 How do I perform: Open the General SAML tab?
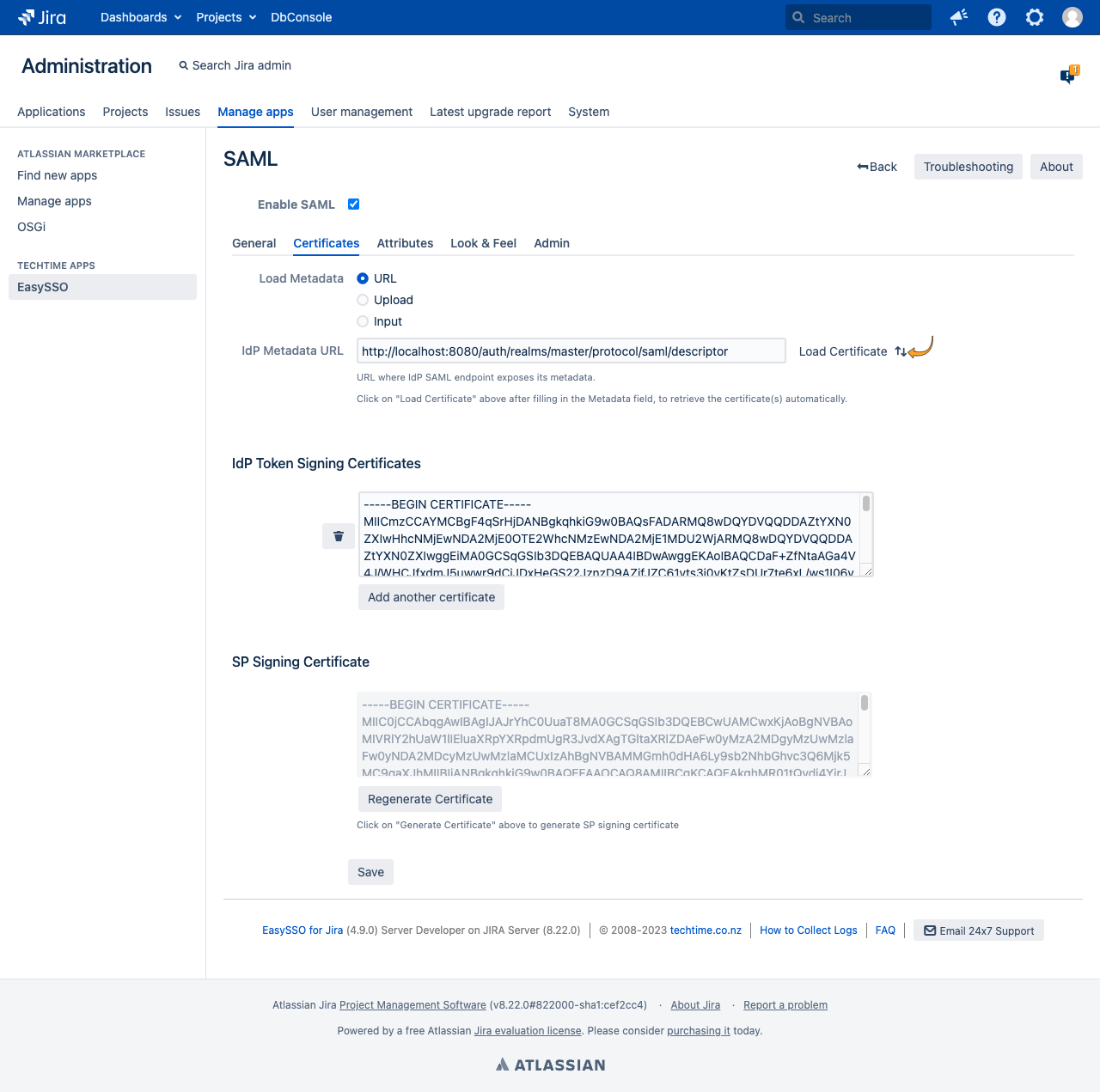[x=254, y=243]
